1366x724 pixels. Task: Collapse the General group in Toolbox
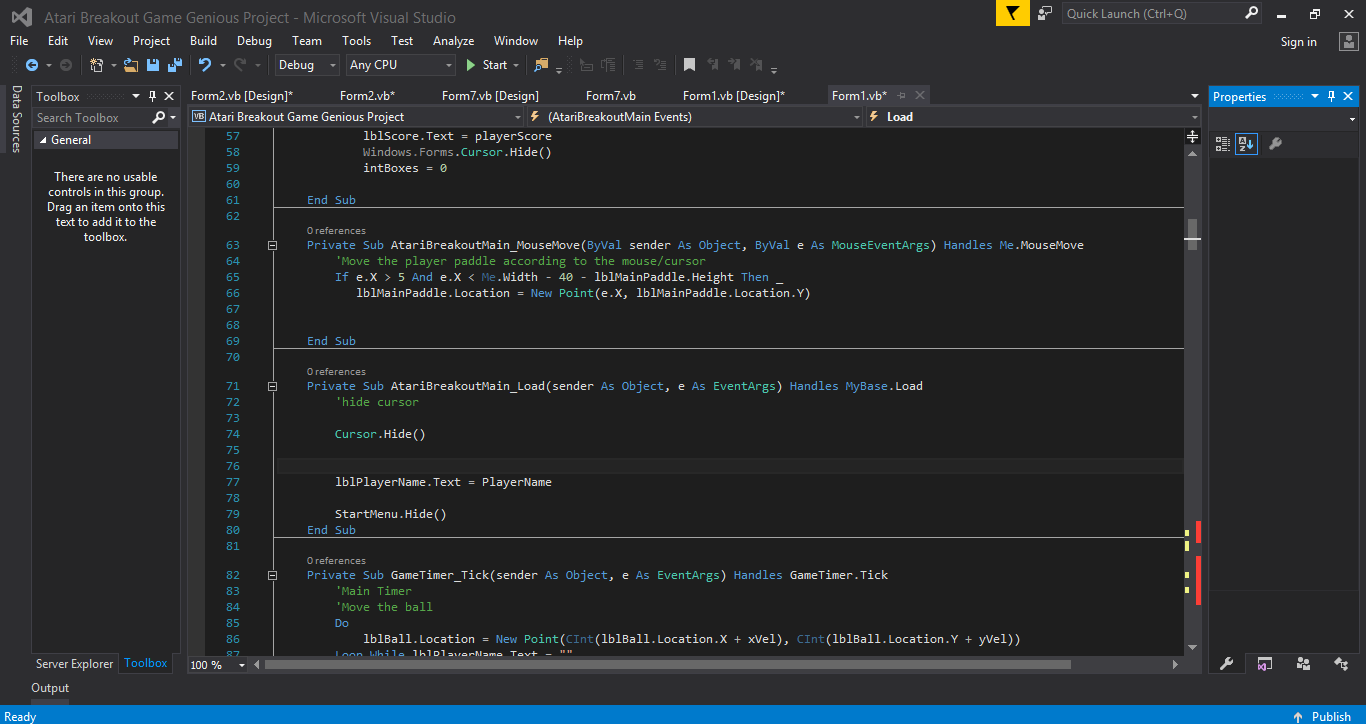click(42, 140)
